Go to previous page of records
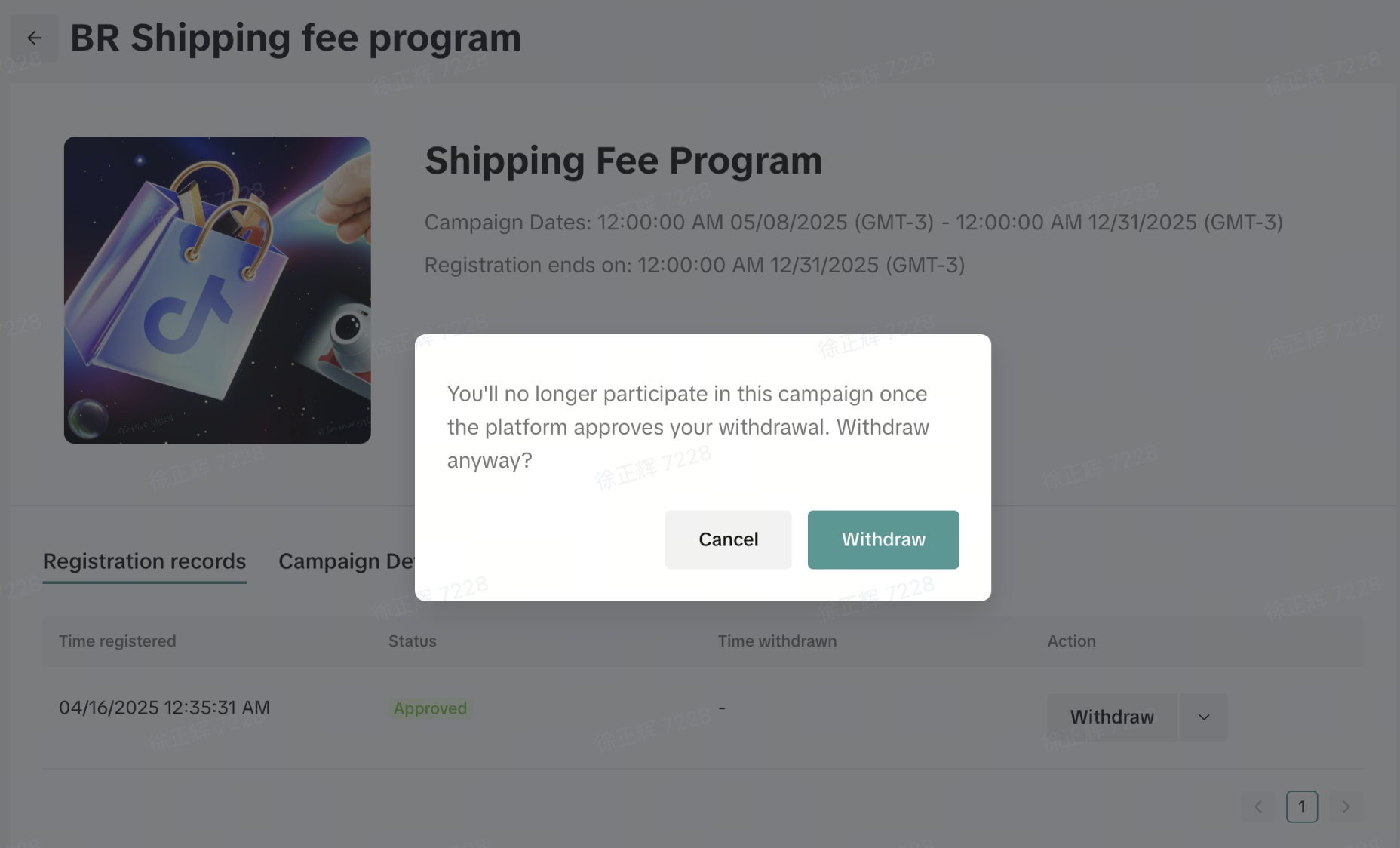 (x=1257, y=807)
